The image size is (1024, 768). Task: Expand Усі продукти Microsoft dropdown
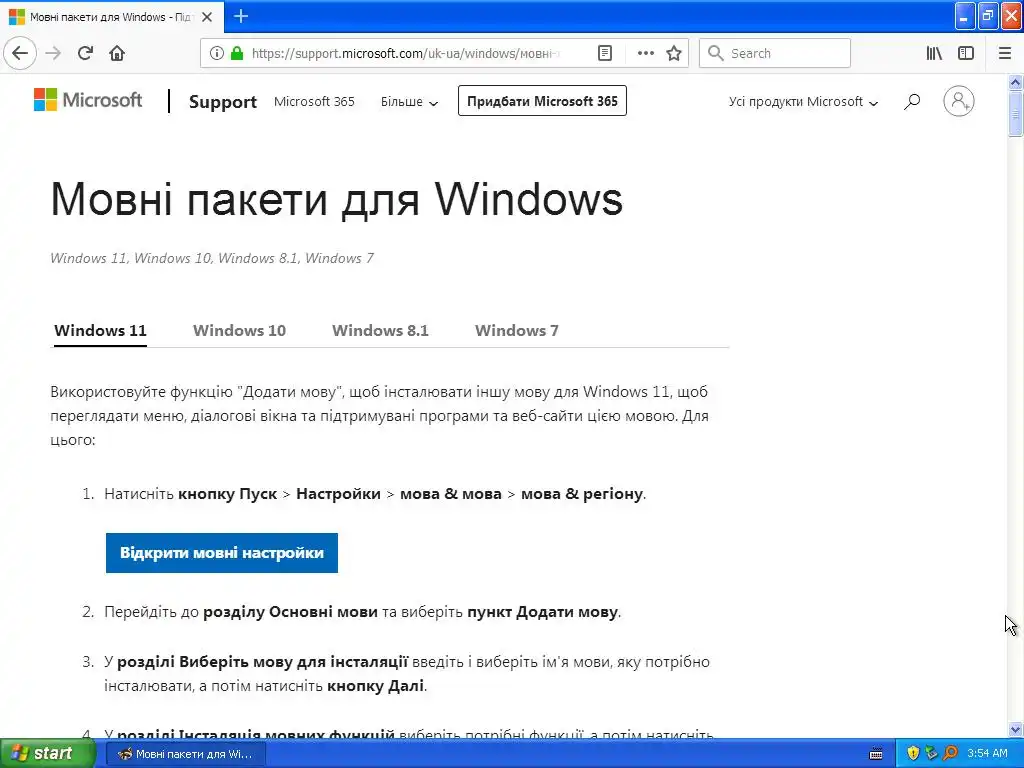pyautogui.click(x=803, y=102)
